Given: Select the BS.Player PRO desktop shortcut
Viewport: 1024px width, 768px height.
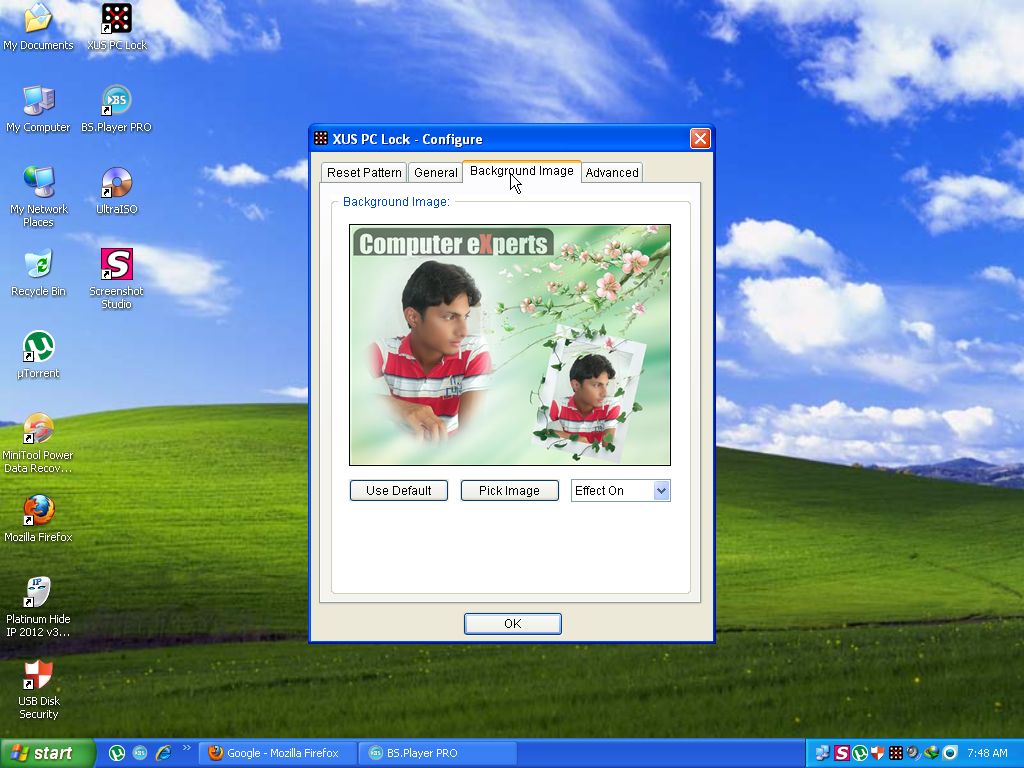Looking at the screenshot, I should pos(116,108).
